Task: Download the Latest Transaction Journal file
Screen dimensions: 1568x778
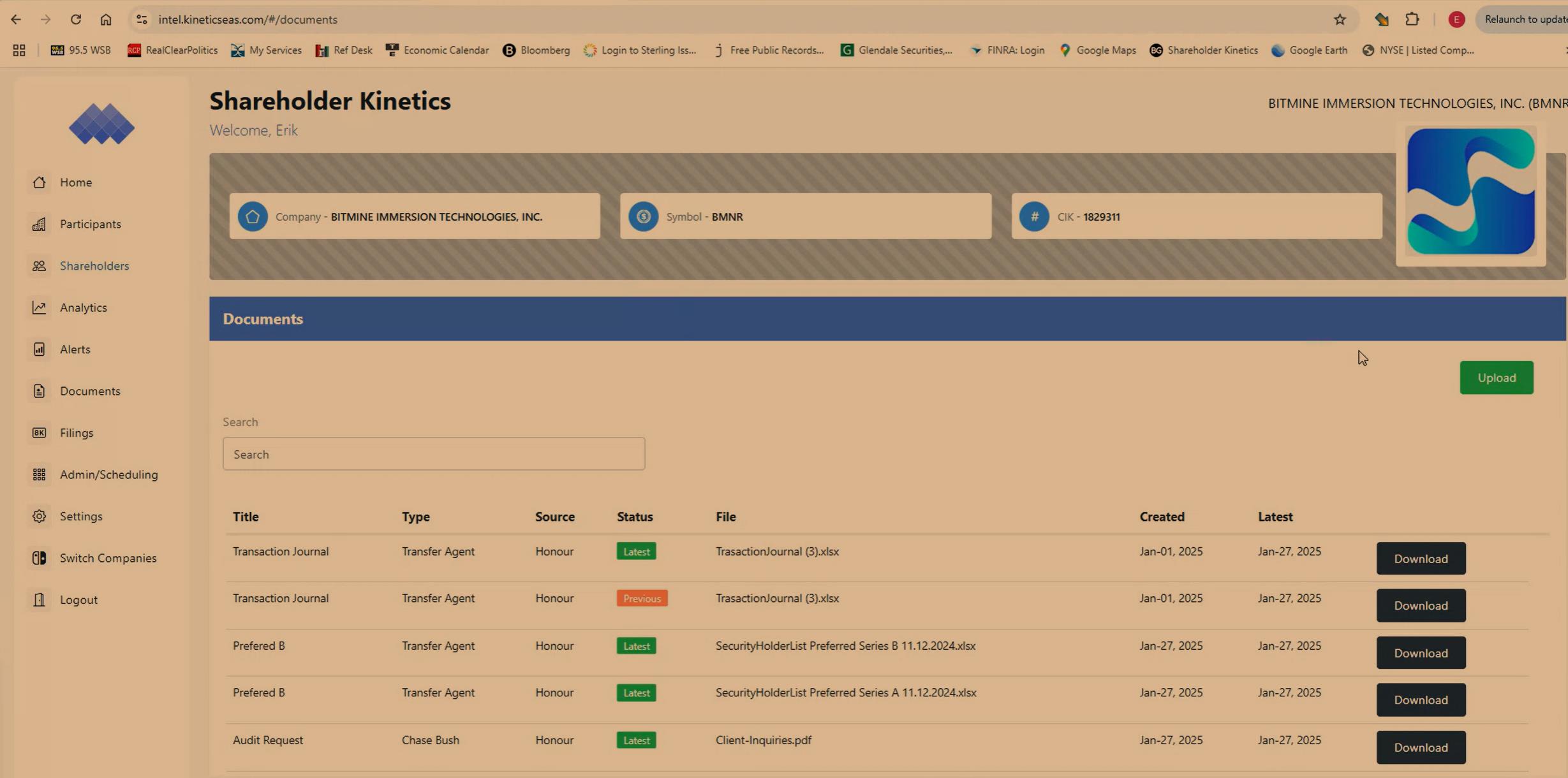Action: tap(1421, 559)
